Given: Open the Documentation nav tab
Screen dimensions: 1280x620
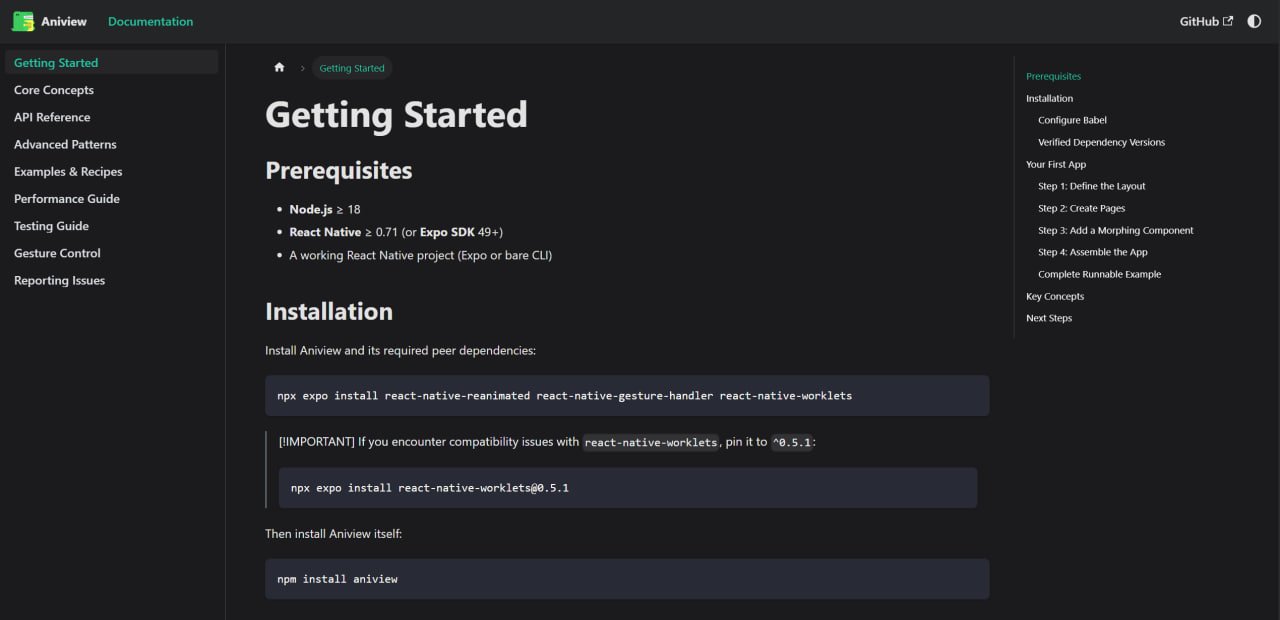Looking at the screenshot, I should pyautogui.click(x=150, y=21).
